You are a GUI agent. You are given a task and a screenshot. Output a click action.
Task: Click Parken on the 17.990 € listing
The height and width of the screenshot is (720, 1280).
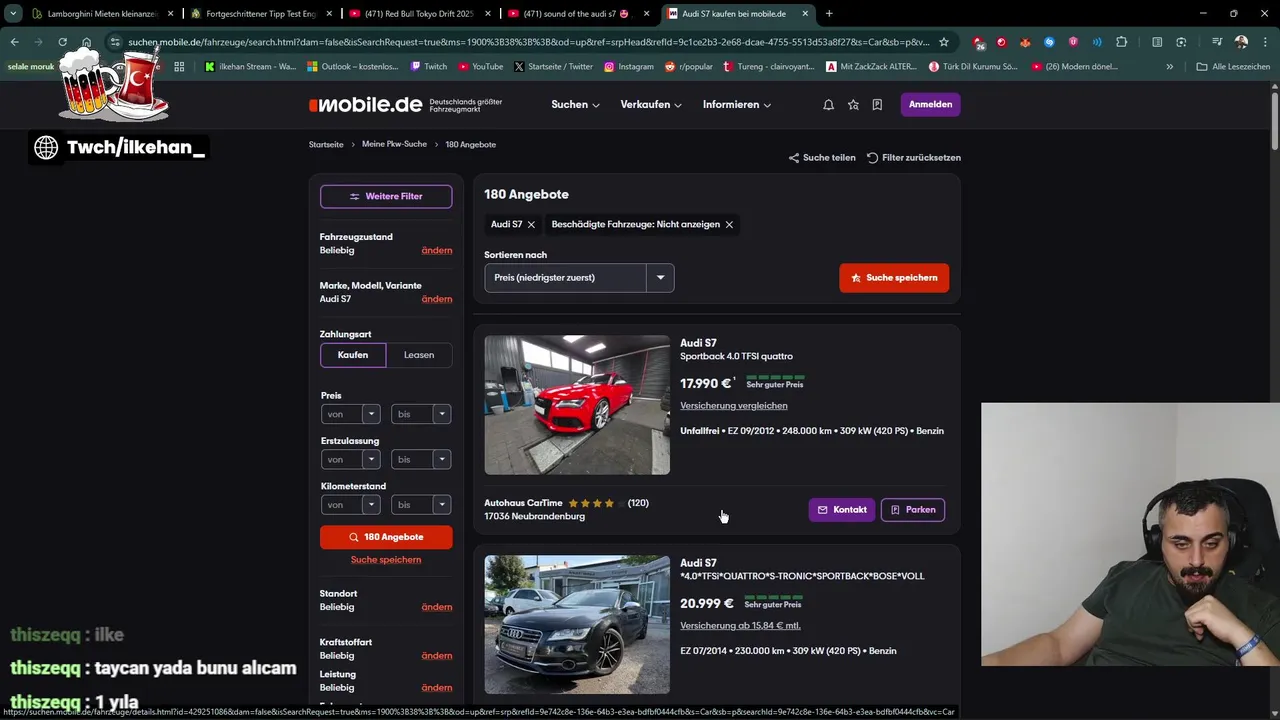tap(913, 510)
